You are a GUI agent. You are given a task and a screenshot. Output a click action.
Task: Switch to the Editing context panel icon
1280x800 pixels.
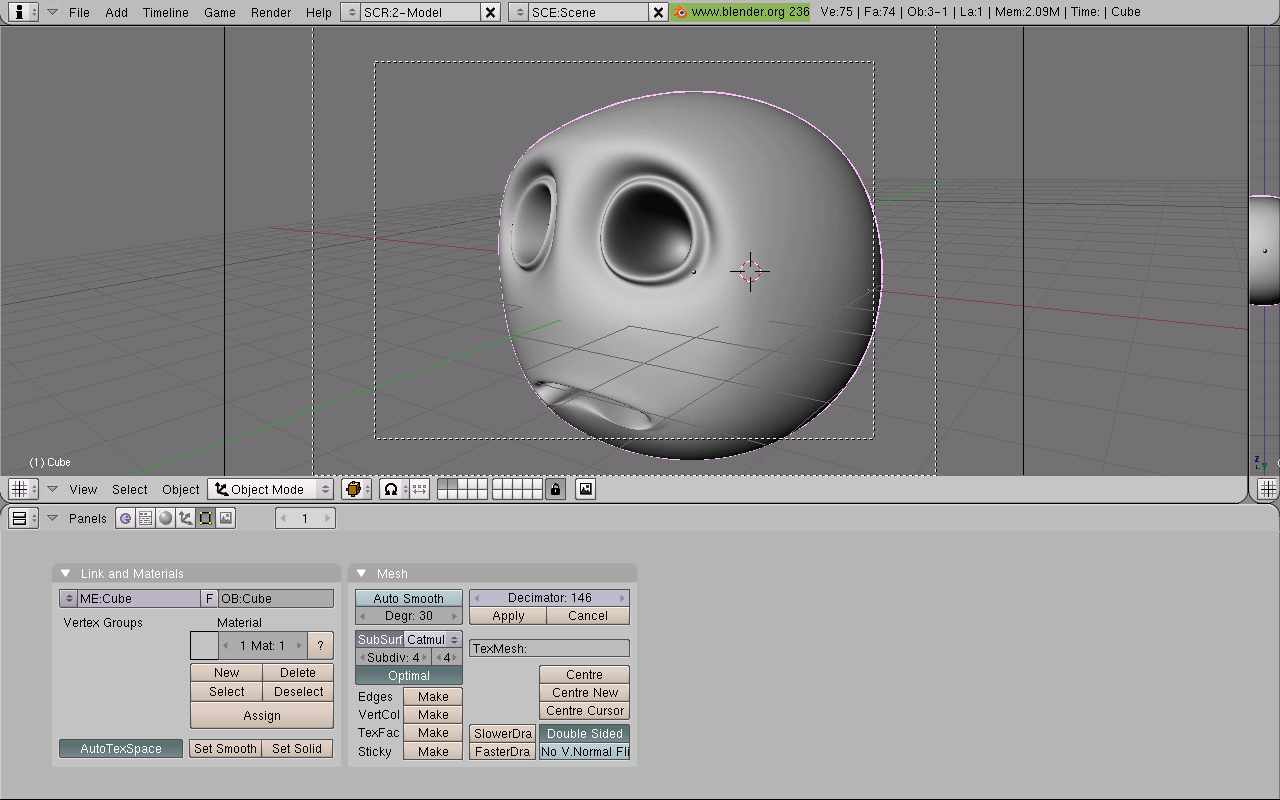(205, 518)
